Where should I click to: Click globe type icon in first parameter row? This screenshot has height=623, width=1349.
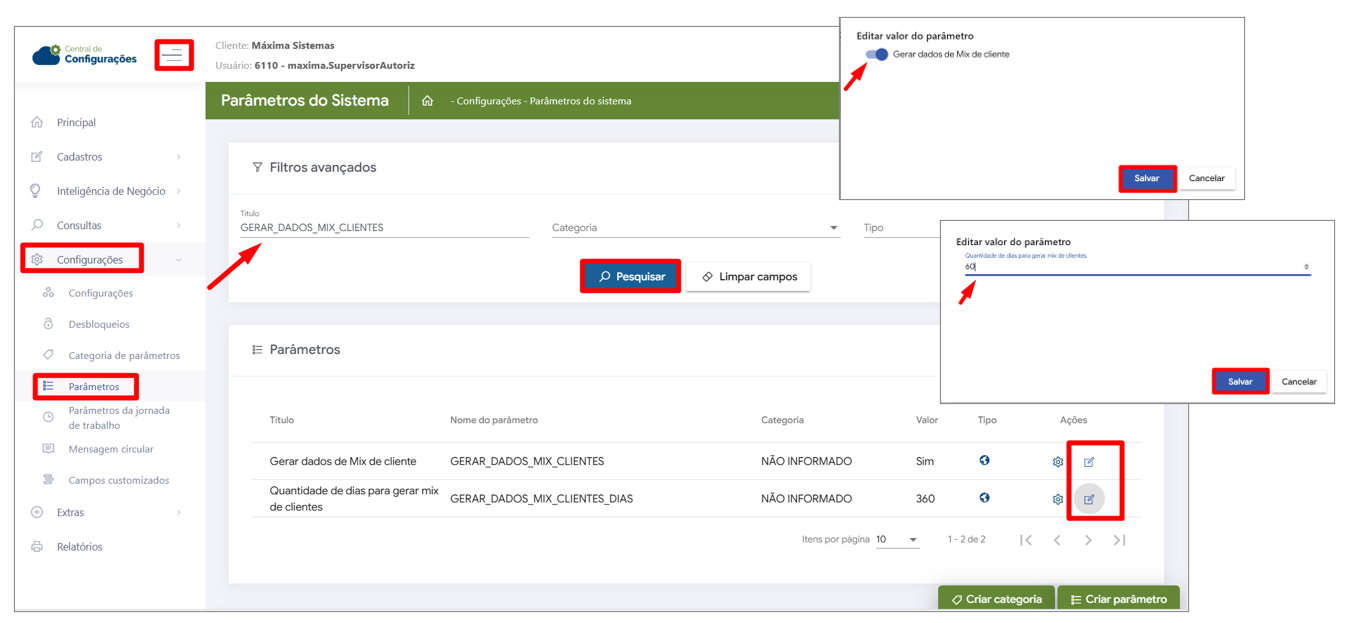point(985,461)
